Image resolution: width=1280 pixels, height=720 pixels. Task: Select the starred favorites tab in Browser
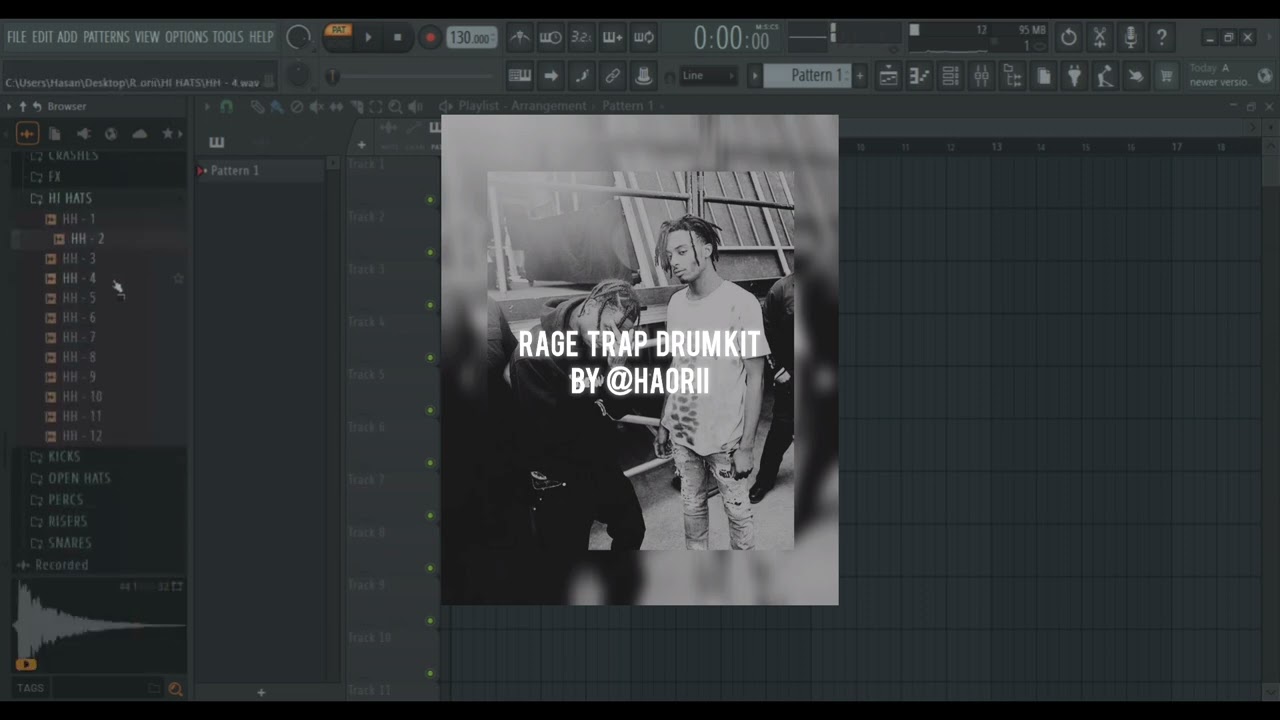click(x=167, y=133)
